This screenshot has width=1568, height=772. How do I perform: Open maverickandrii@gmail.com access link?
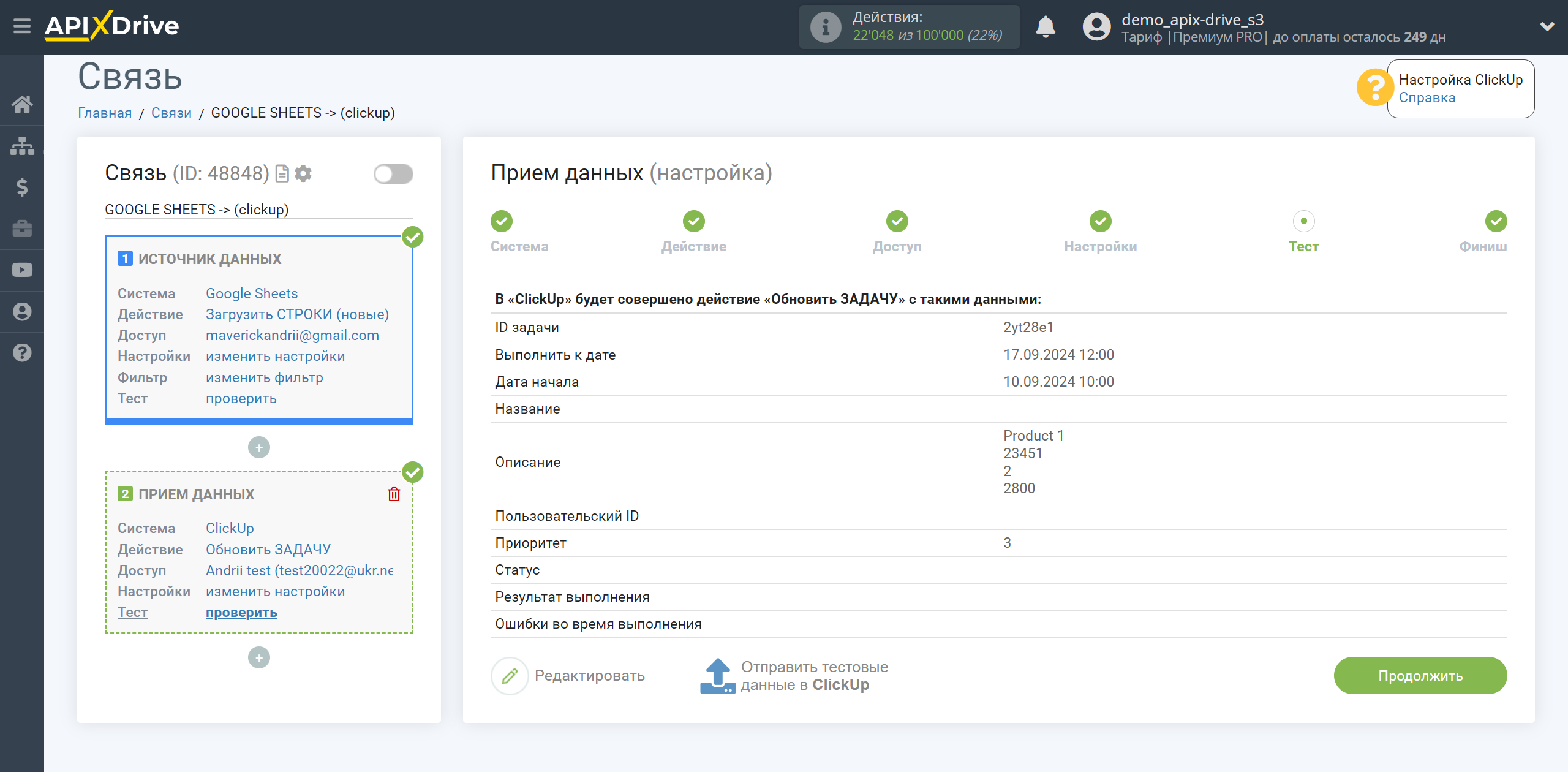(292, 335)
